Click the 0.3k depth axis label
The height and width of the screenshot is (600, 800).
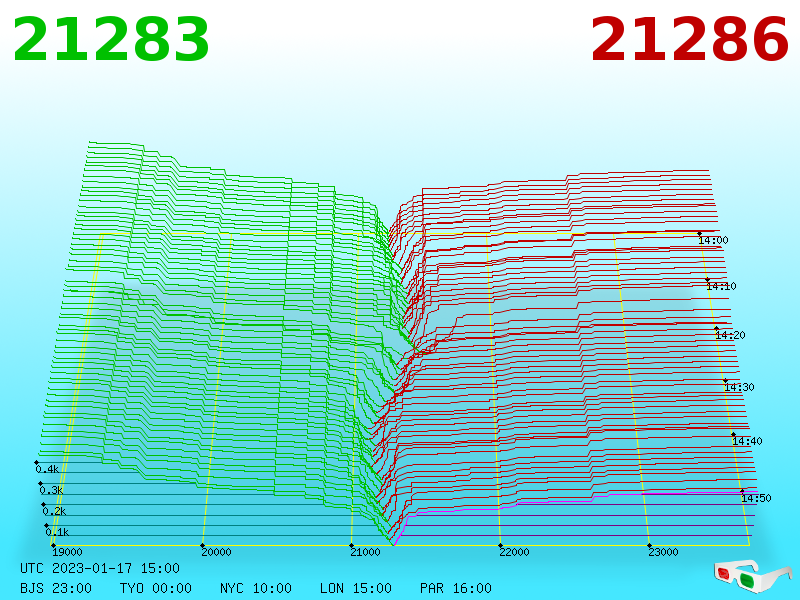coord(51,490)
